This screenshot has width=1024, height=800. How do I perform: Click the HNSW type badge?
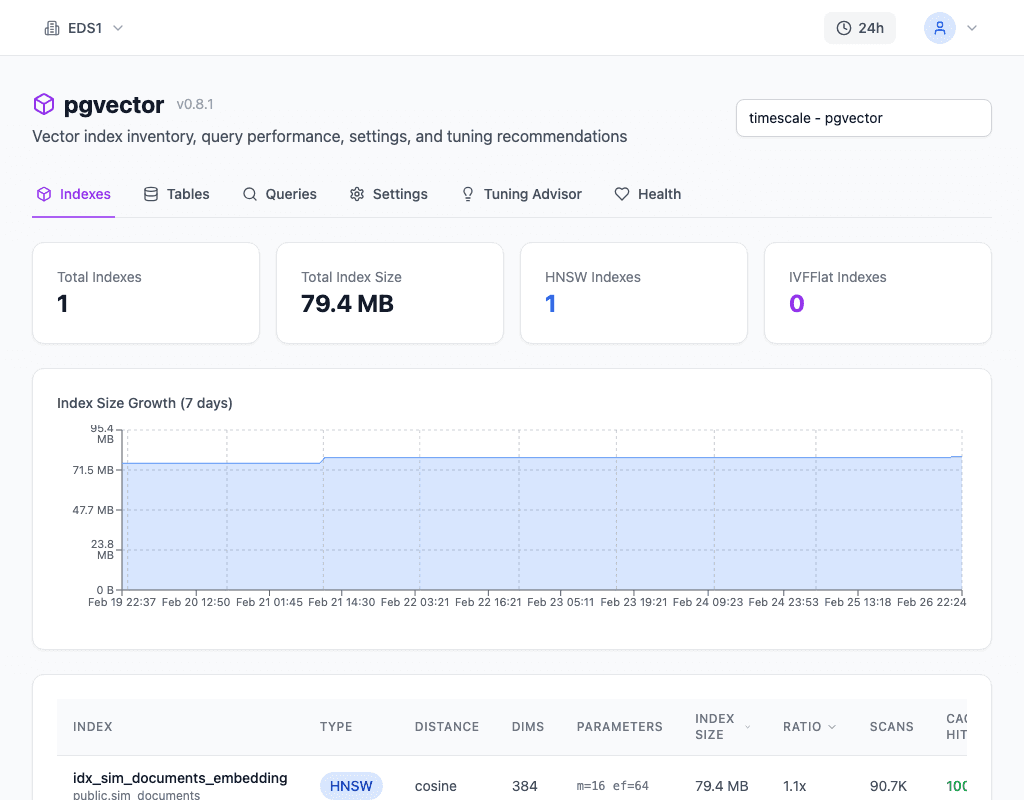(x=351, y=786)
